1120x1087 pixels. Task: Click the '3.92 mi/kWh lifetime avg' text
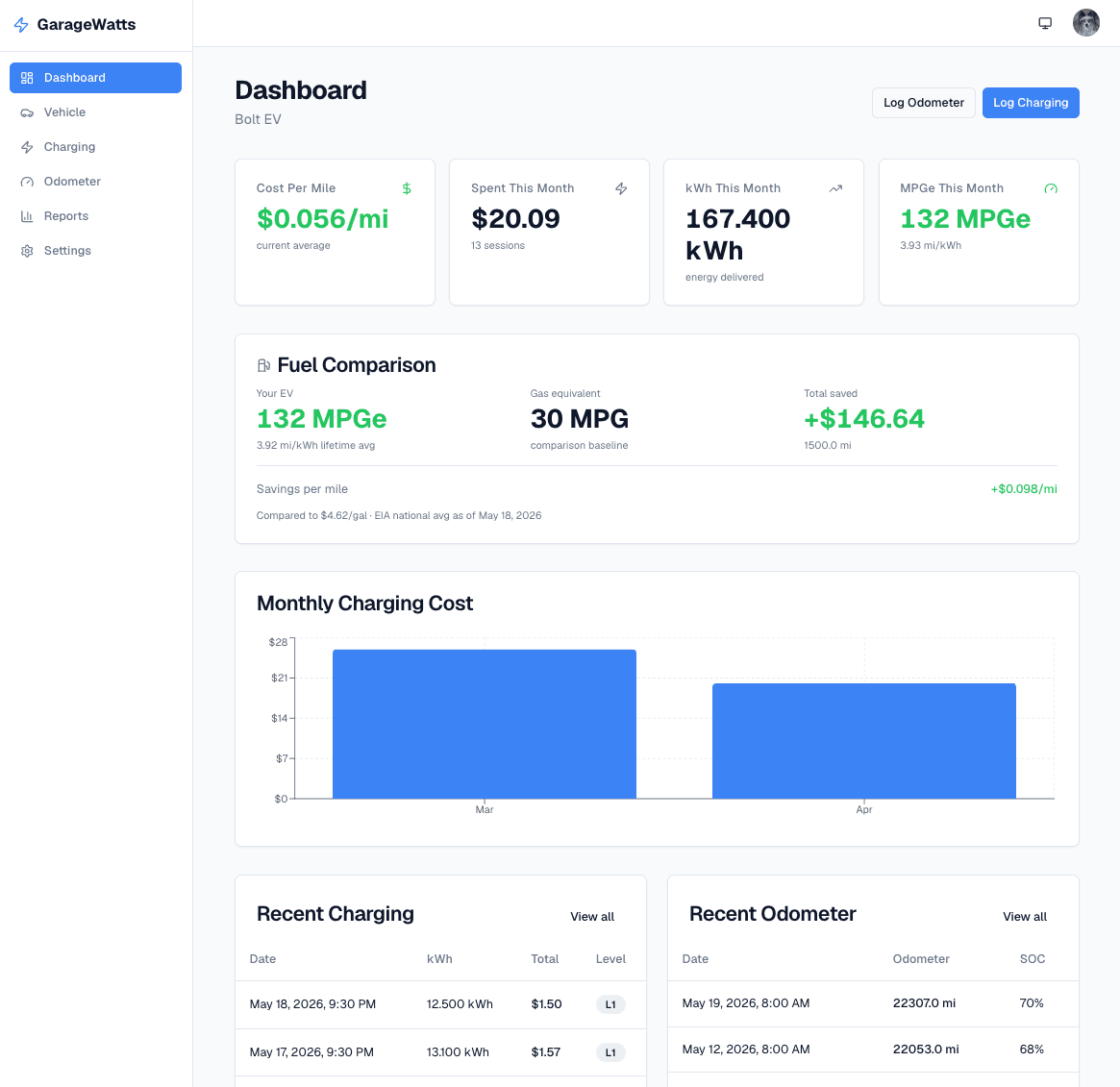(315, 446)
